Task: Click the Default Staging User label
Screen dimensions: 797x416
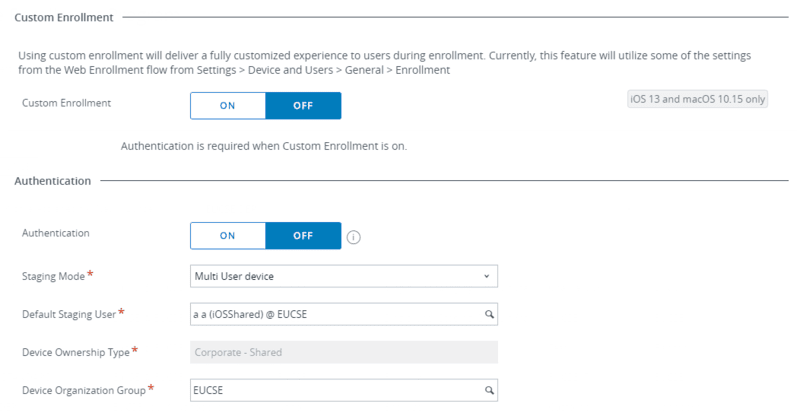Action: point(69,314)
